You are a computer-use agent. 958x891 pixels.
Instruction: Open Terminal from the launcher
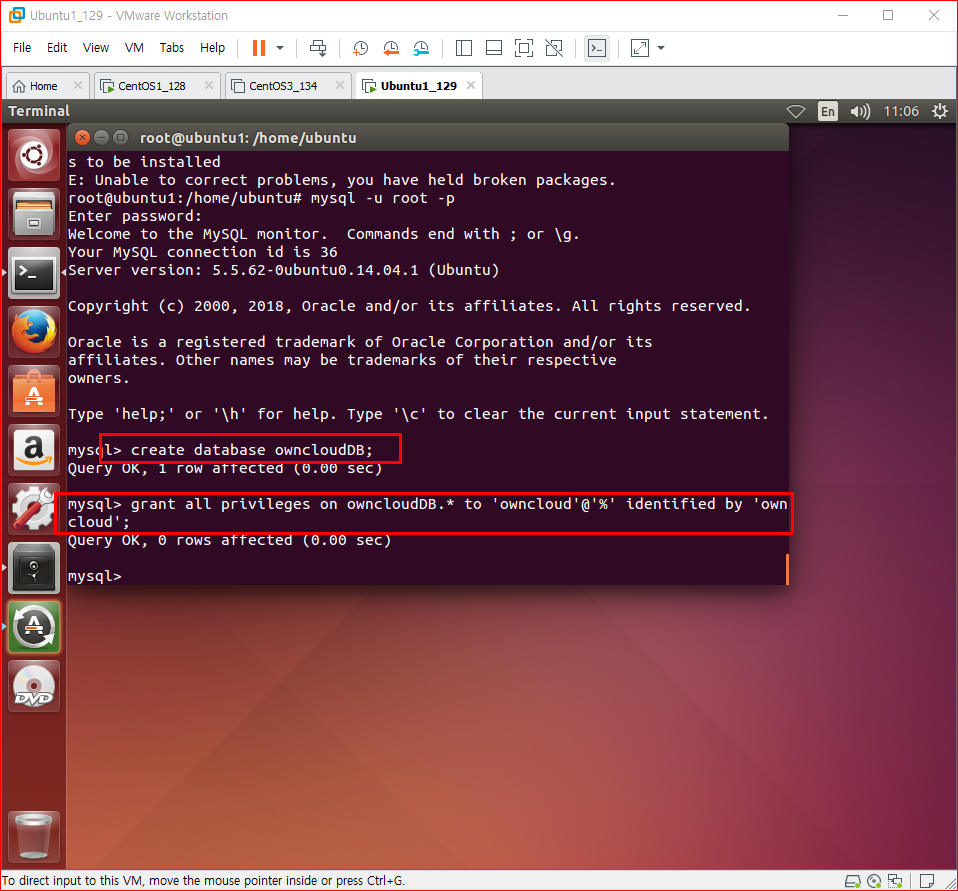[34, 273]
